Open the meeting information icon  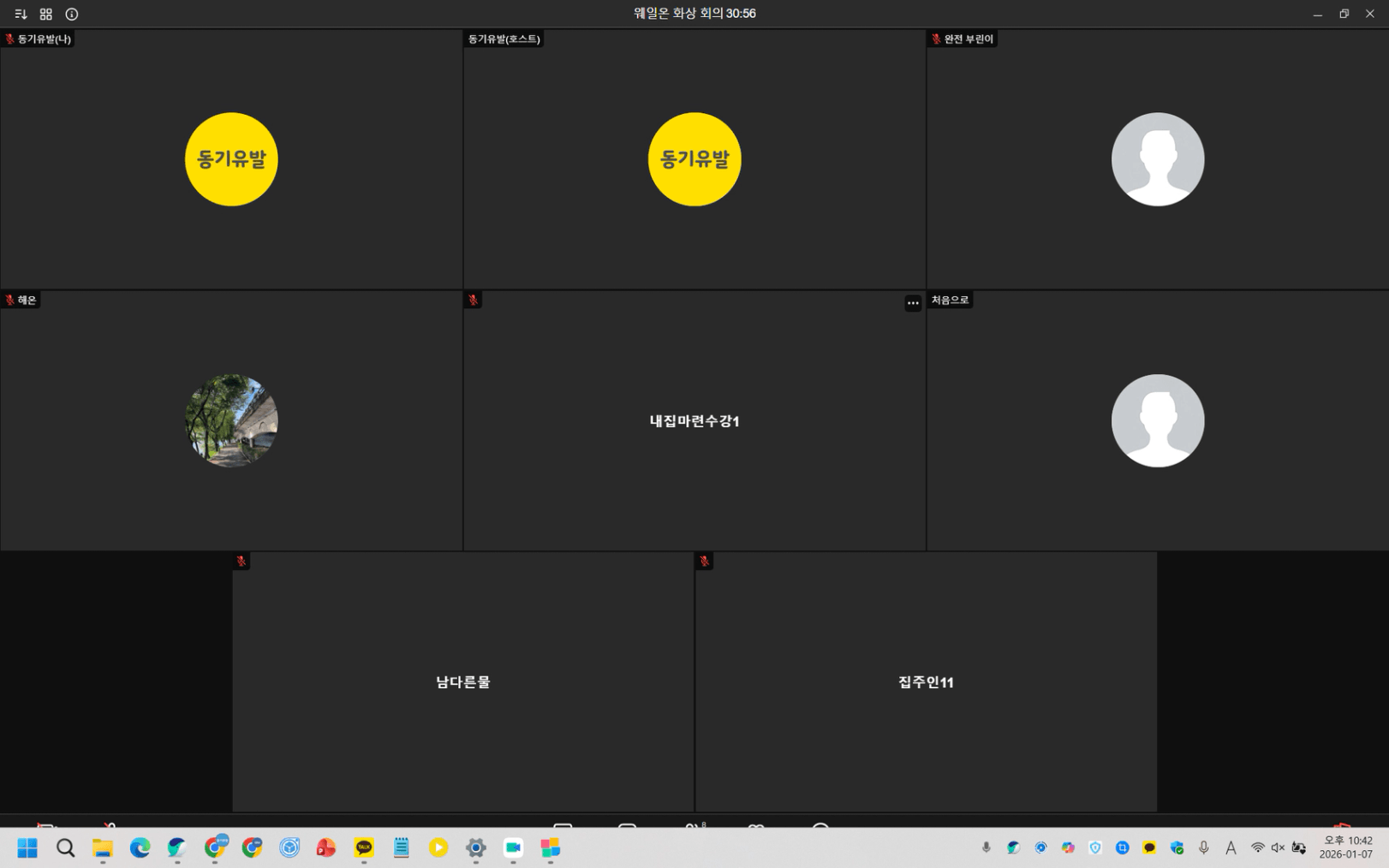click(x=72, y=14)
